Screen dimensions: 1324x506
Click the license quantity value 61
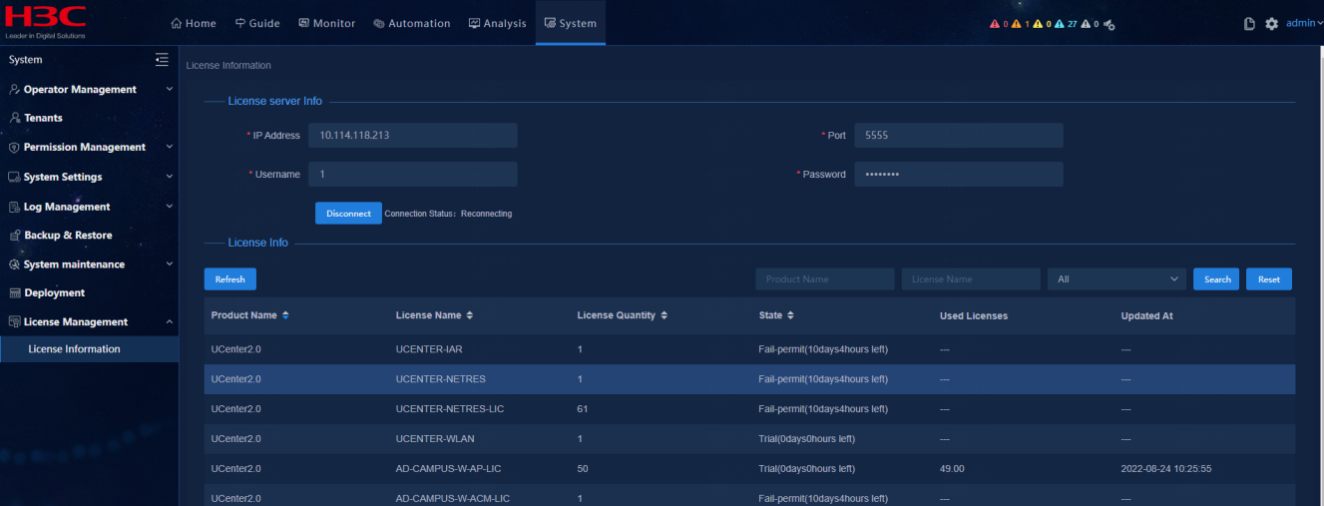pyautogui.click(x=582, y=409)
